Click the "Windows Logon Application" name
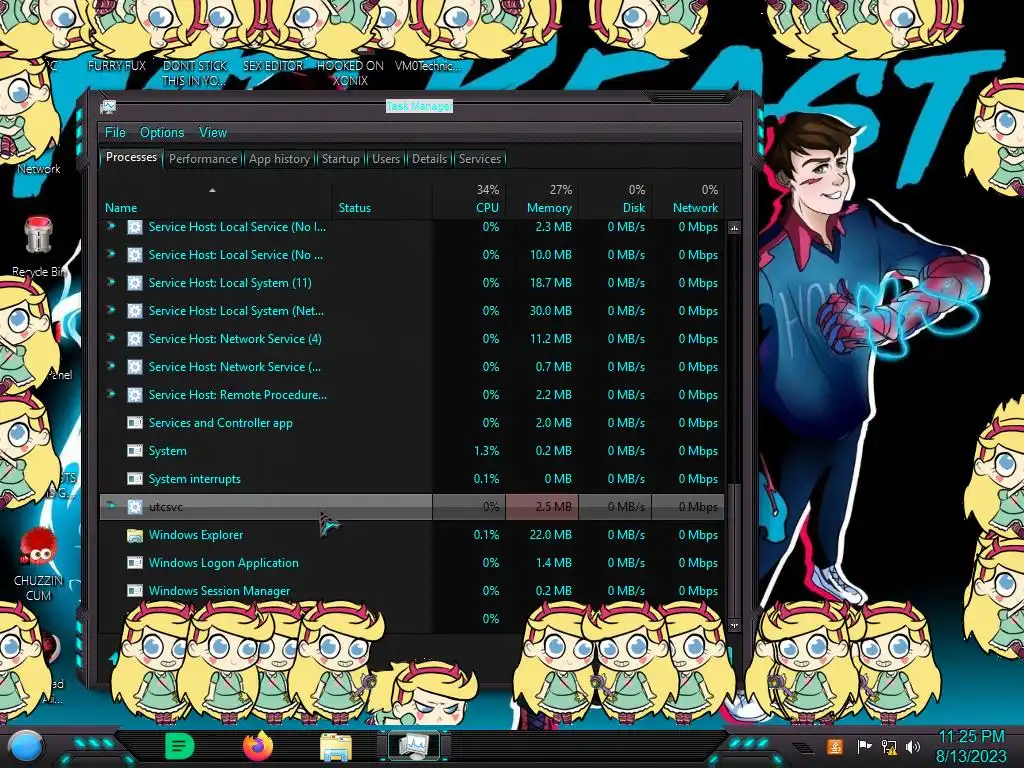 click(x=223, y=563)
